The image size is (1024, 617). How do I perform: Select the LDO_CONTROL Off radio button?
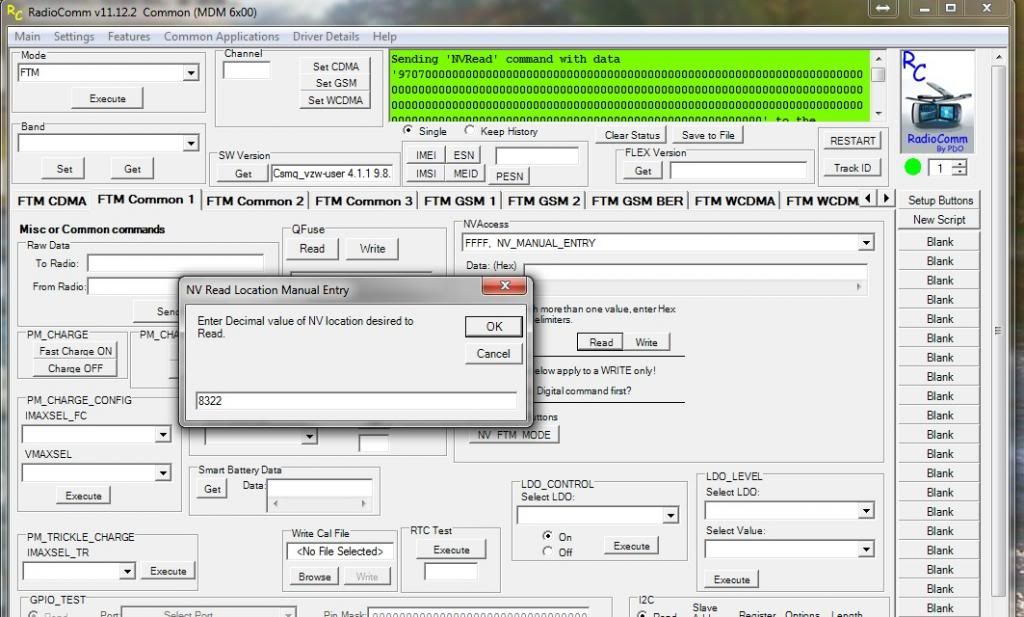(x=547, y=551)
